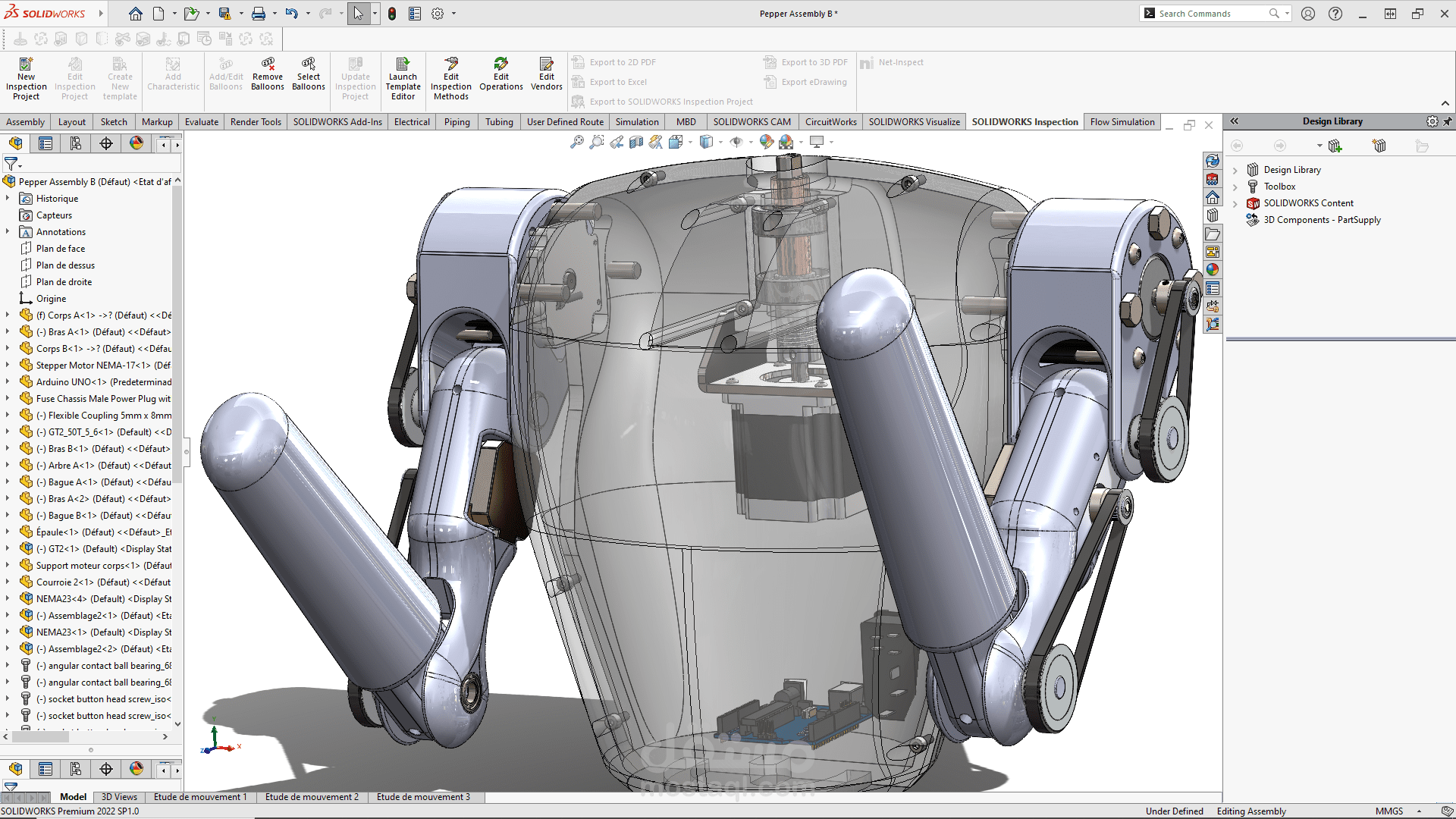Click the Section View icon
The width and height of the screenshot is (1456, 819).
[636, 142]
